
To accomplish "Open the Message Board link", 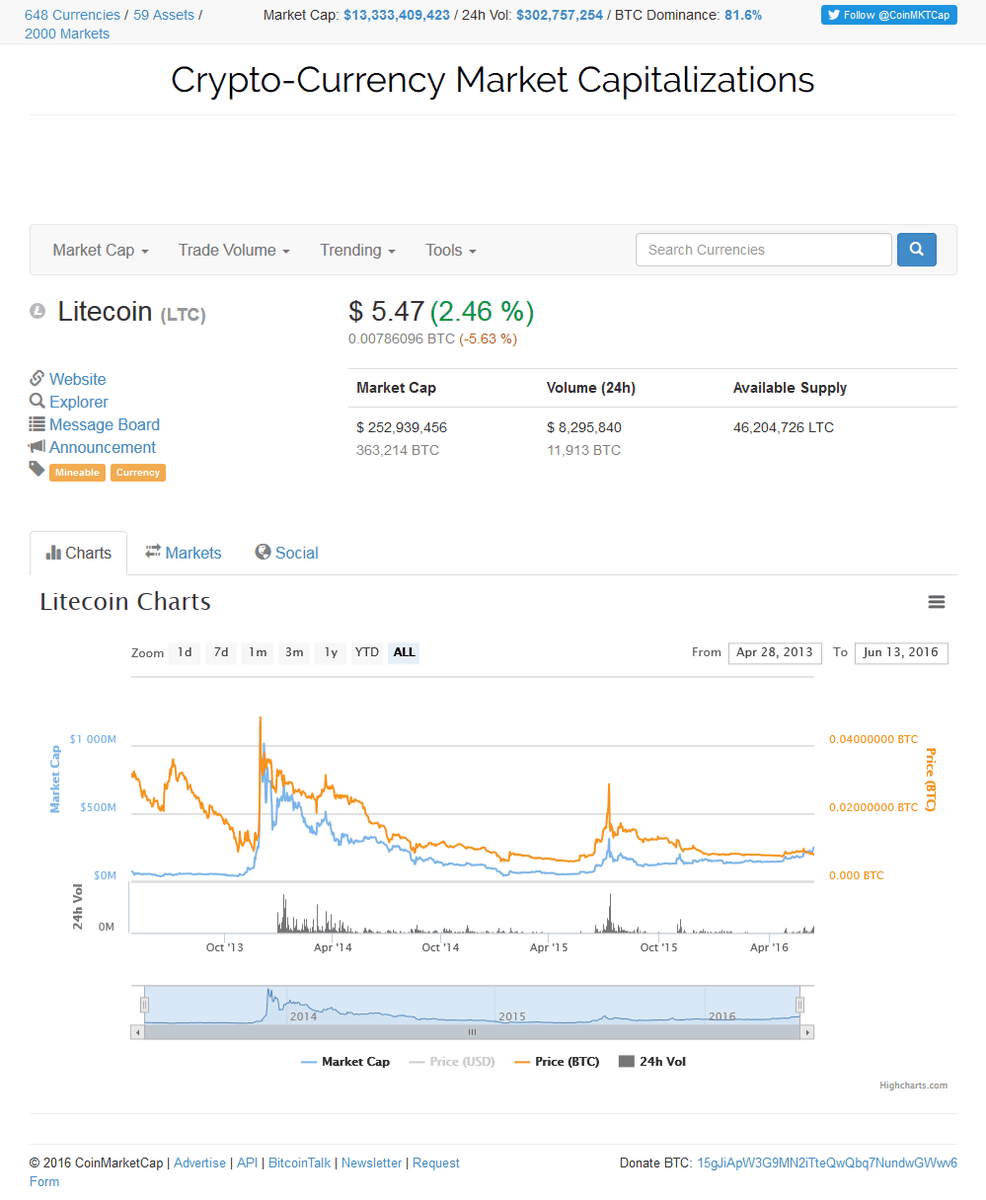I will click(104, 425).
